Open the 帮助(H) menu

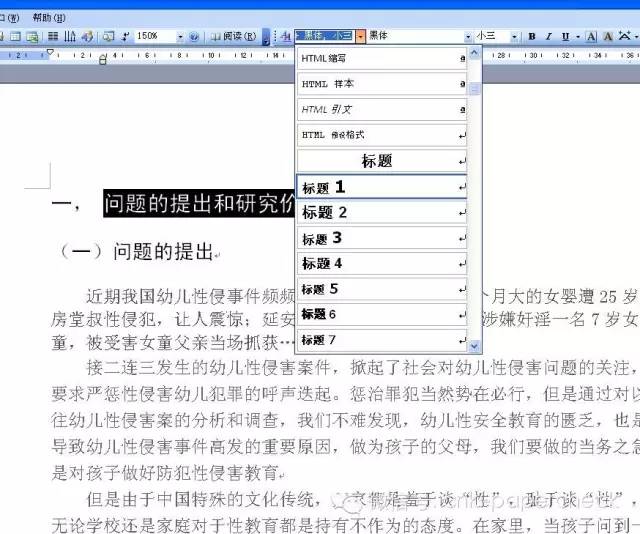49,18
